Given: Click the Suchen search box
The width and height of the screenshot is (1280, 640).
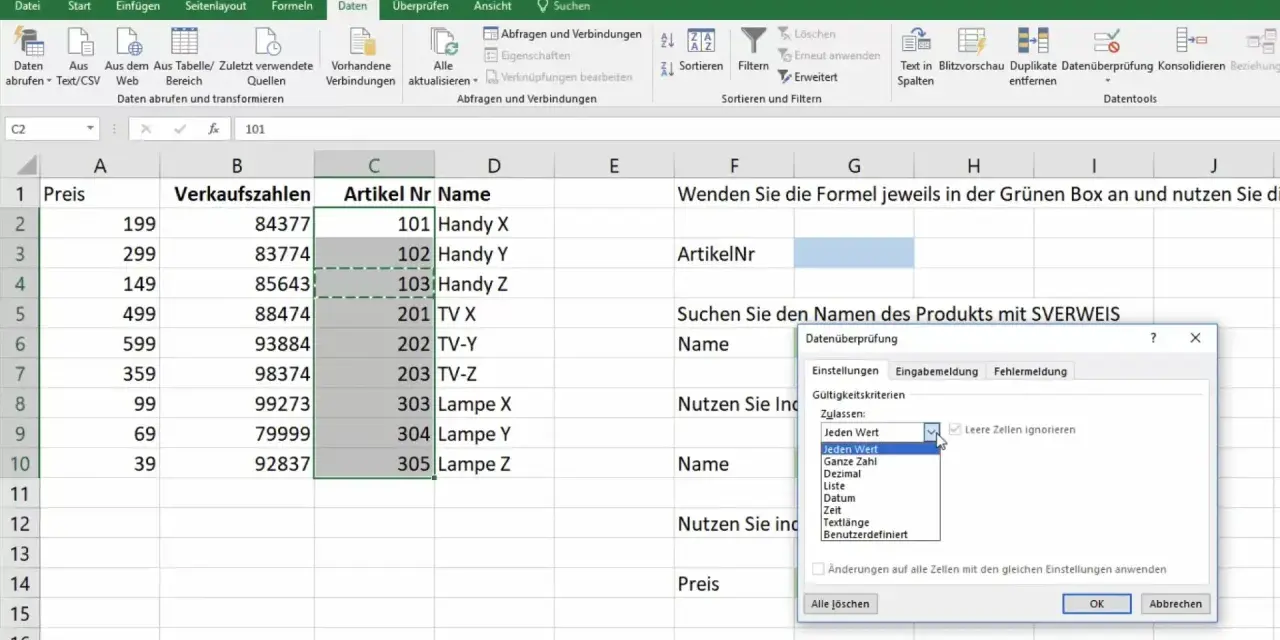Looking at the screenshot, I should (564, 6).
